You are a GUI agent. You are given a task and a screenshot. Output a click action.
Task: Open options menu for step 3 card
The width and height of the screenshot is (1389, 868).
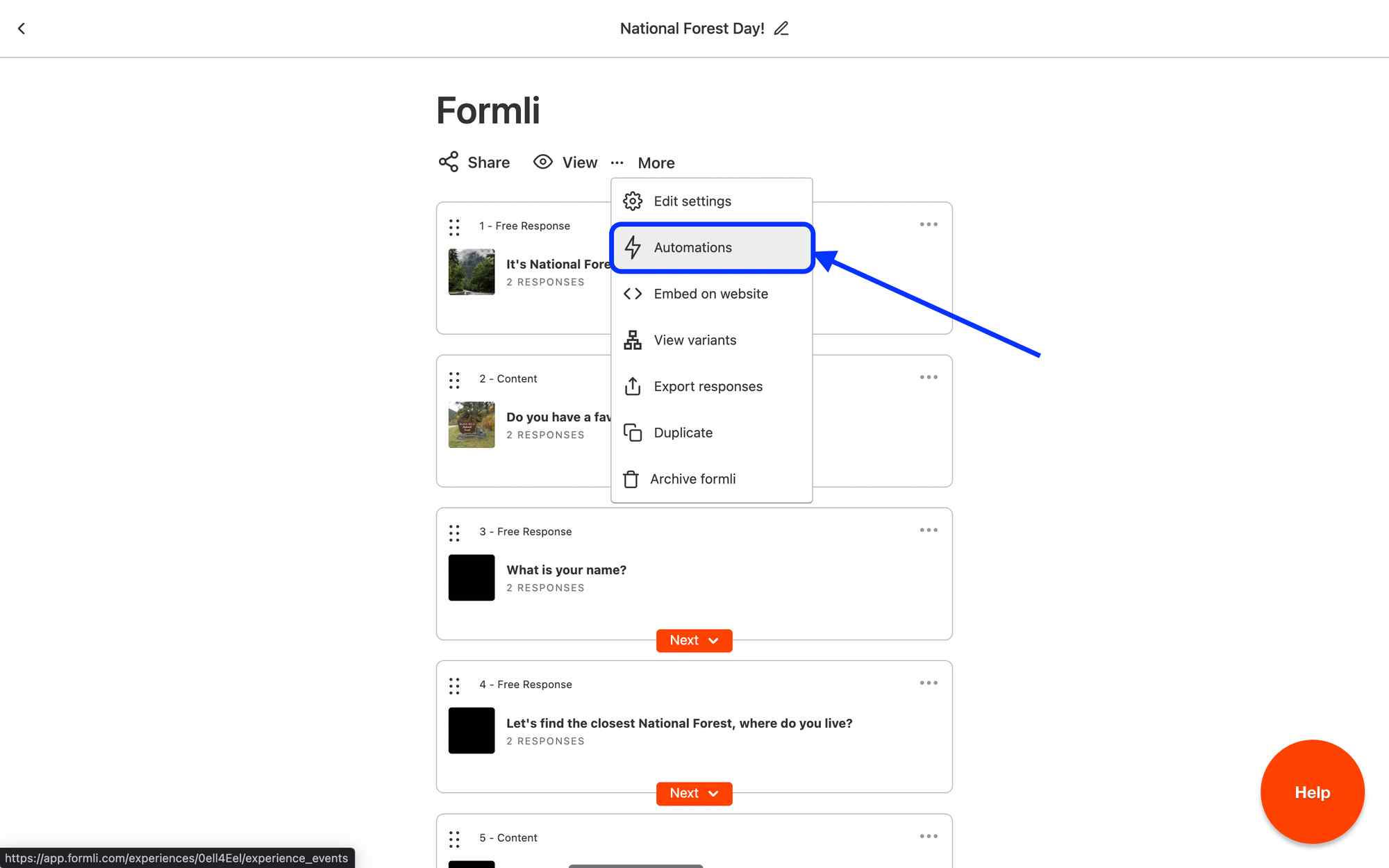tap(929, 531)
